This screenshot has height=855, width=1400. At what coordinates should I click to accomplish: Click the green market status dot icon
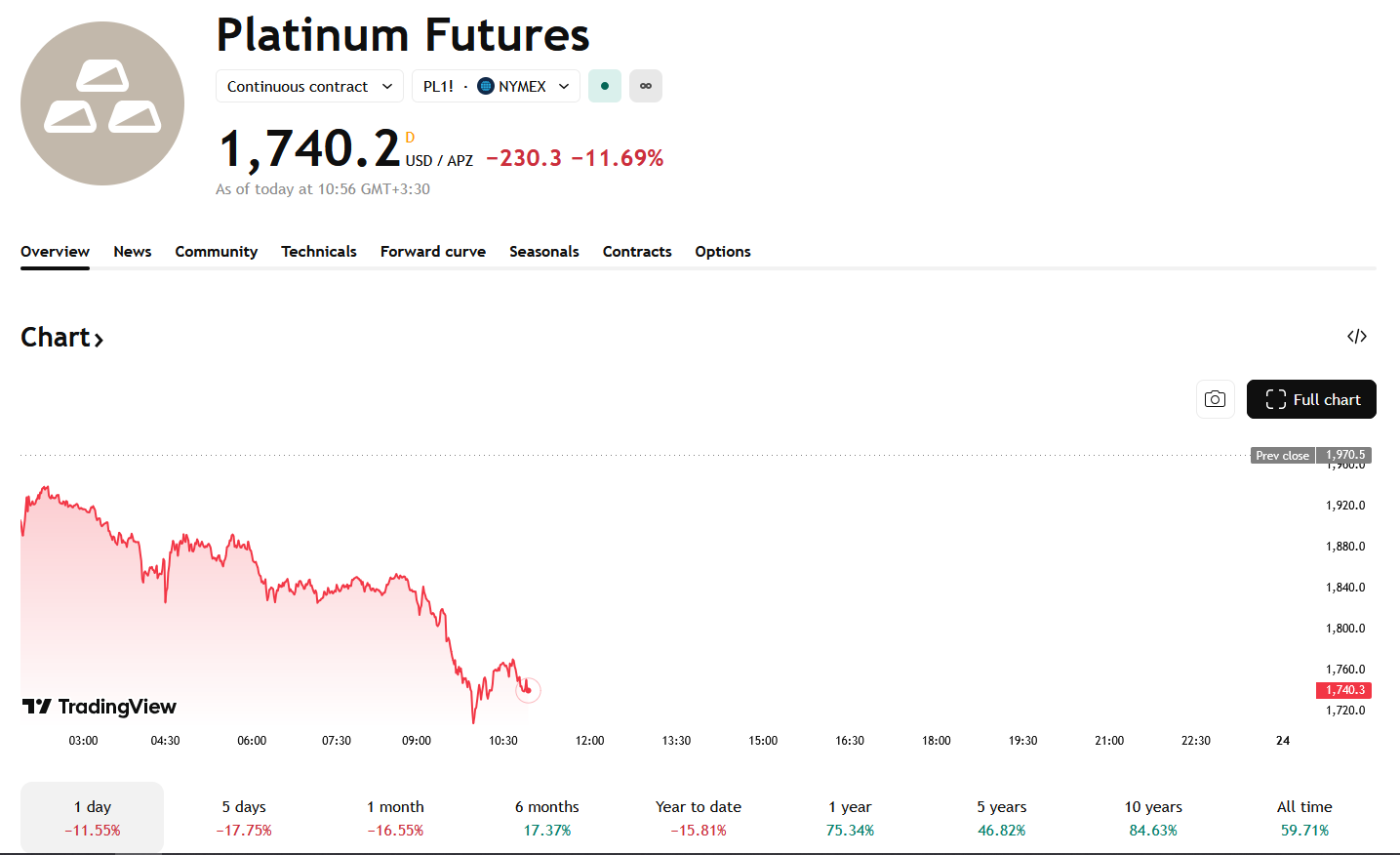click(605, 86)
